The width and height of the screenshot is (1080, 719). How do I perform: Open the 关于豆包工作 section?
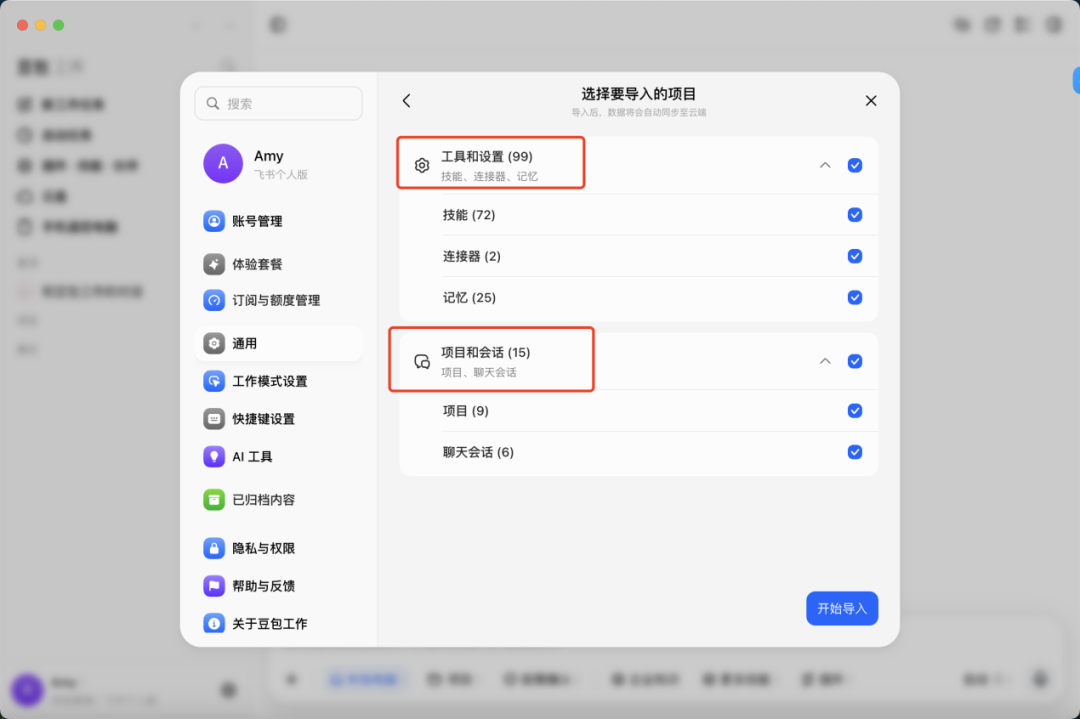[278, 623]
